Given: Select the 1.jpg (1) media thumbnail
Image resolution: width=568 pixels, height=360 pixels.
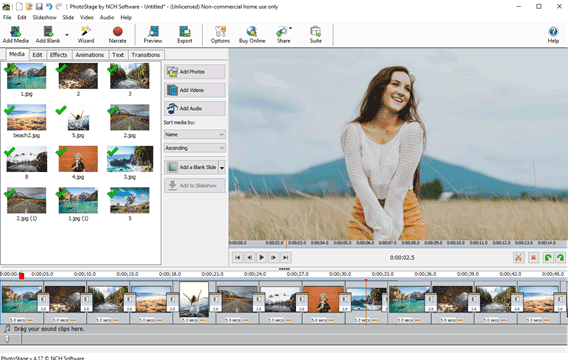Looking at the screenshot, I should (x=78, y=200).
